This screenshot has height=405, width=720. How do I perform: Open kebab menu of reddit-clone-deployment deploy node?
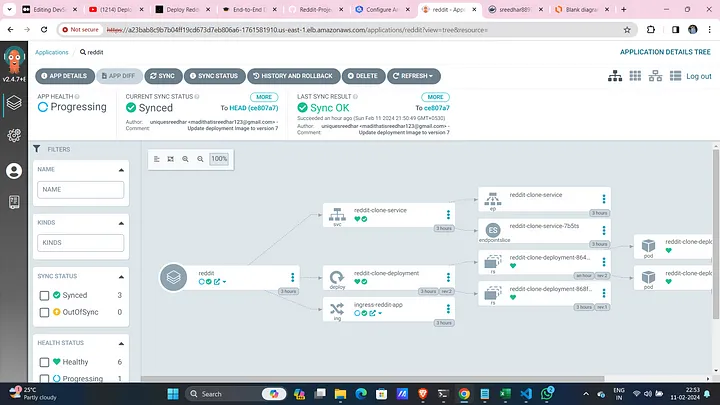click(x=448, y=277)
